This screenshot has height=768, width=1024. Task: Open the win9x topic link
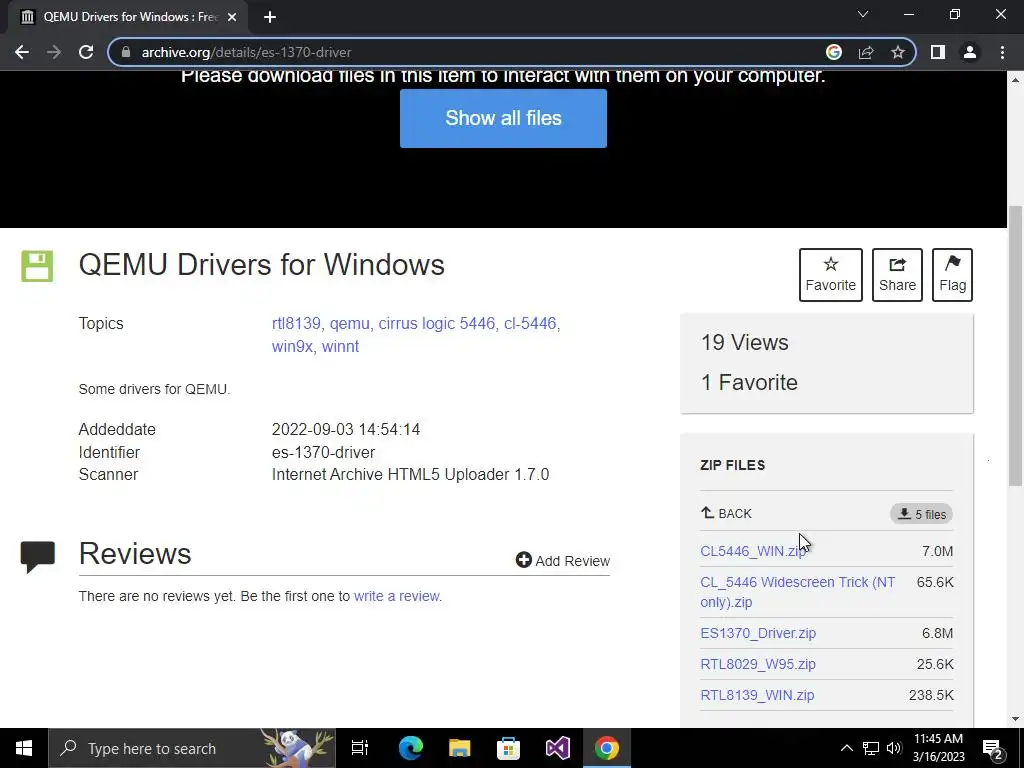pos(292,347)
